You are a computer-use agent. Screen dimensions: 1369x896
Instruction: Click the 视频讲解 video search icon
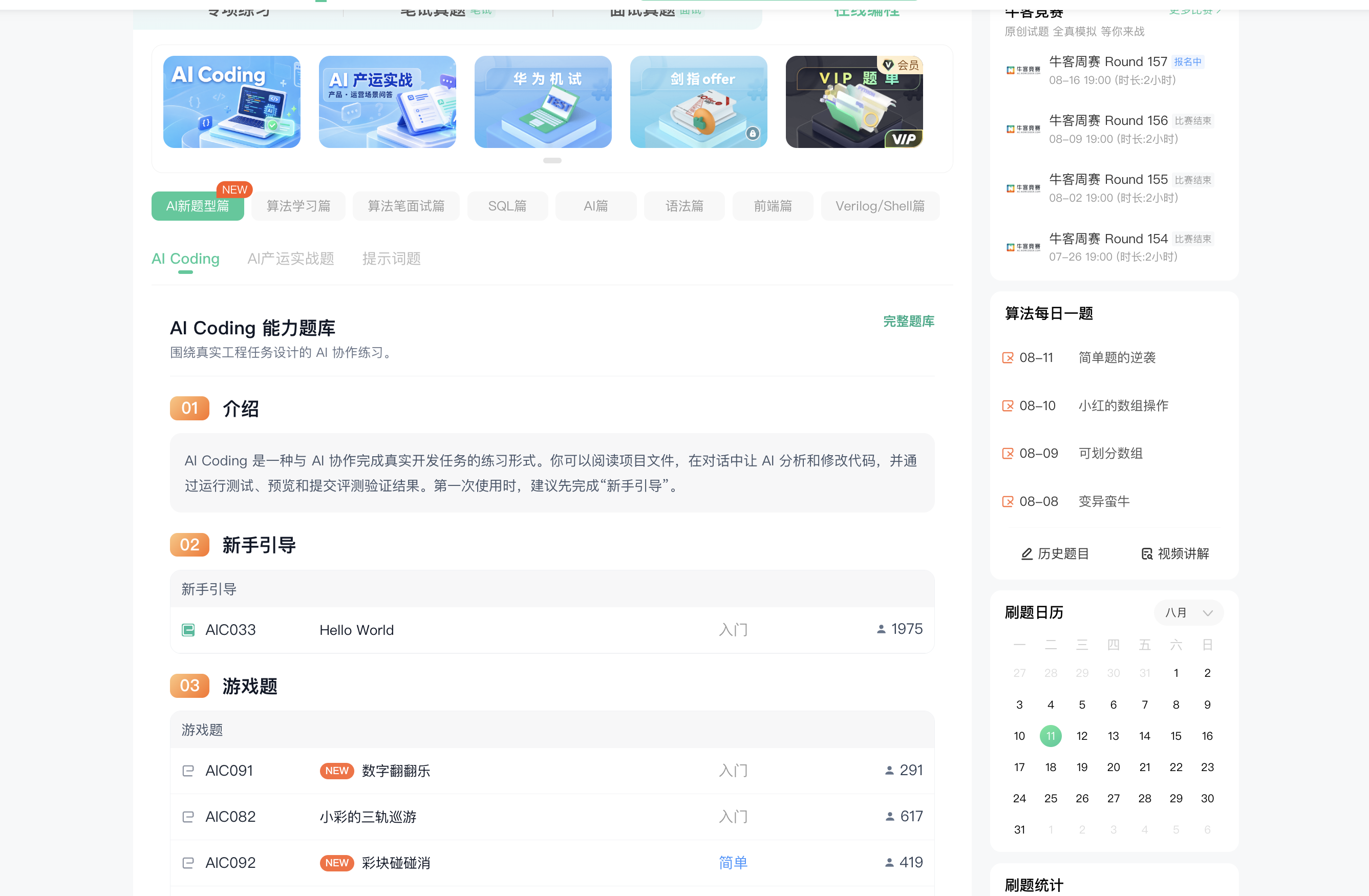(x=1147, y=554)
